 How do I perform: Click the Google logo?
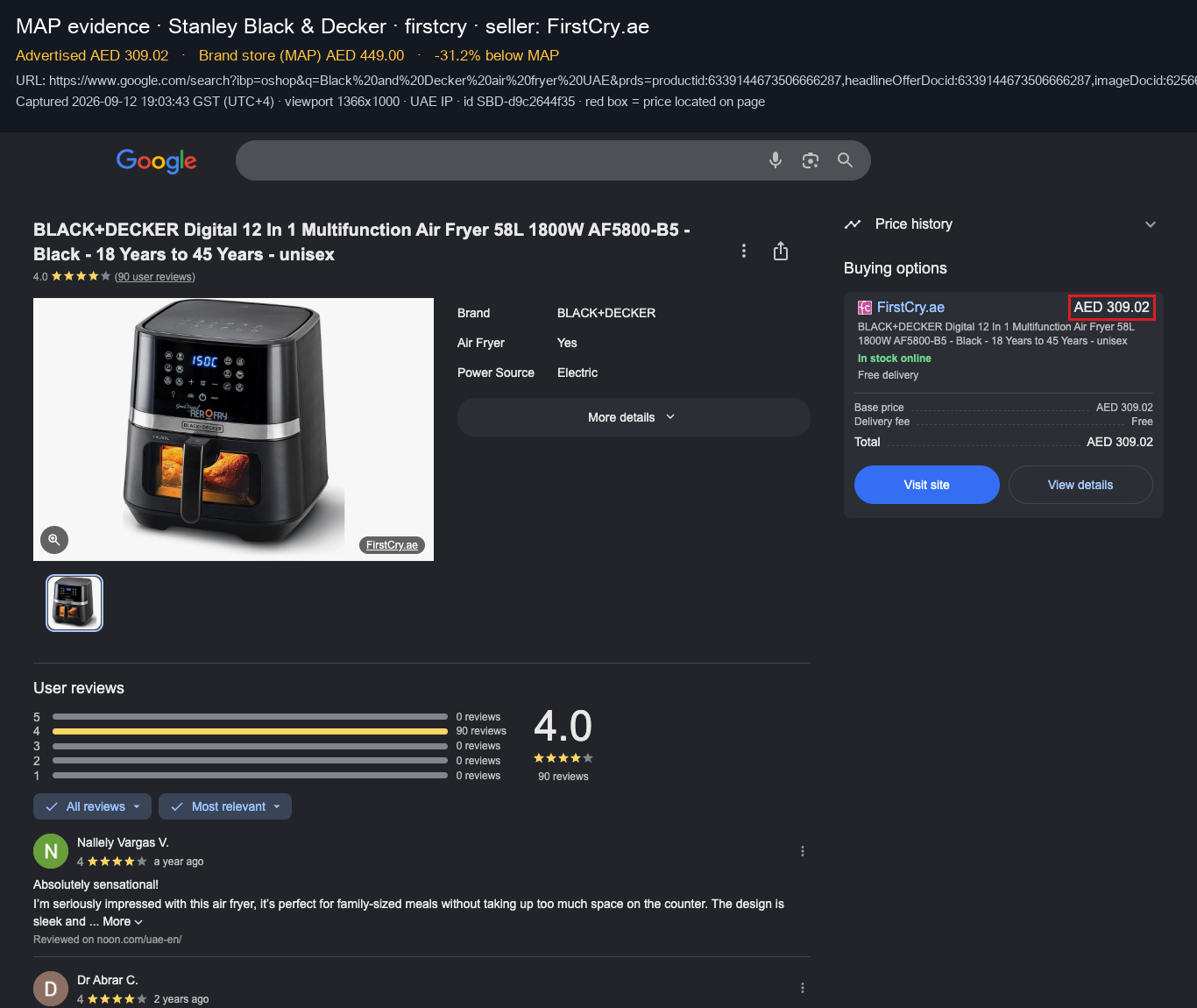pyautogui.click(x=157, y=160)
